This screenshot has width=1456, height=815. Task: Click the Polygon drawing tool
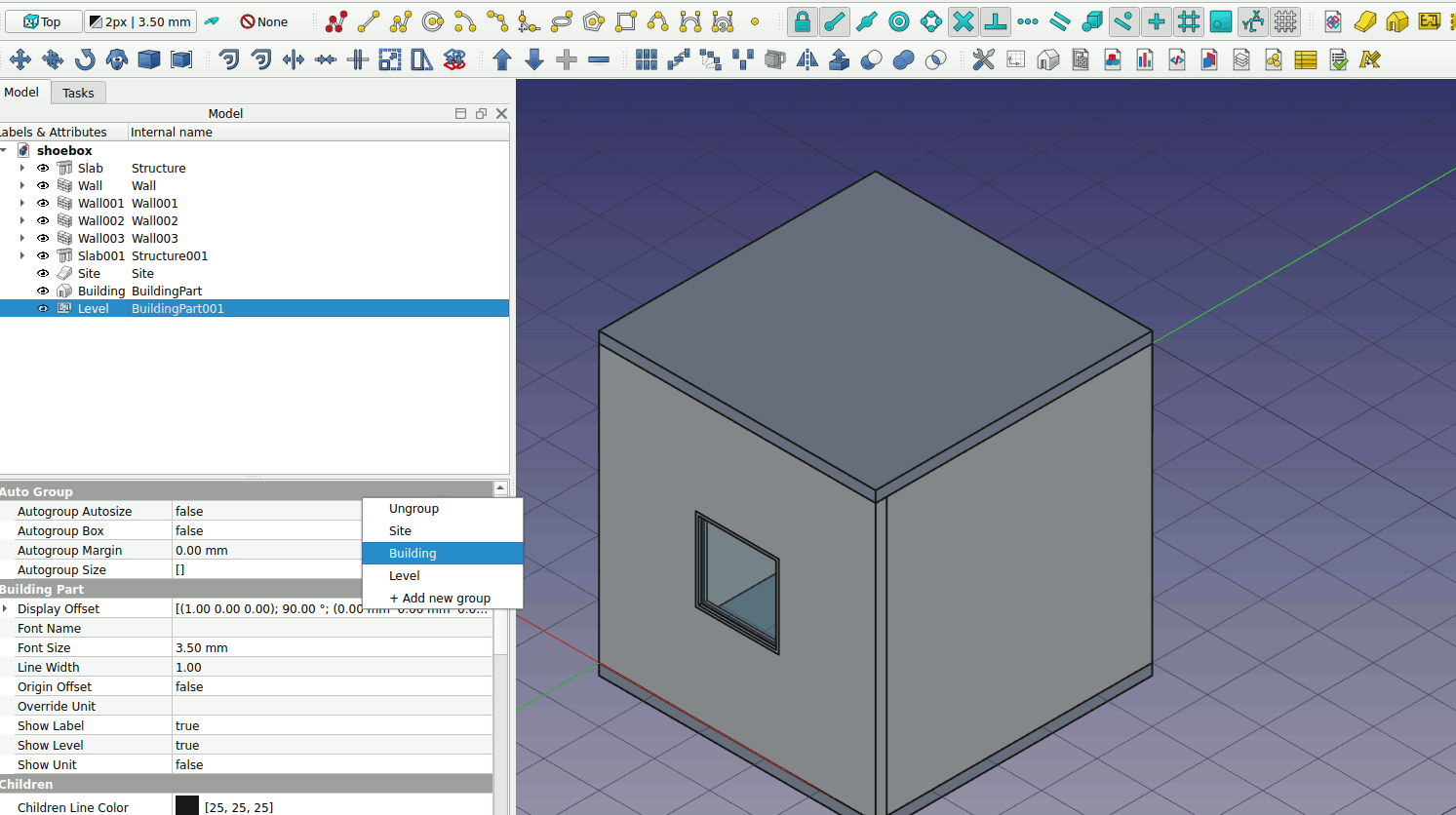click(594, 21)
